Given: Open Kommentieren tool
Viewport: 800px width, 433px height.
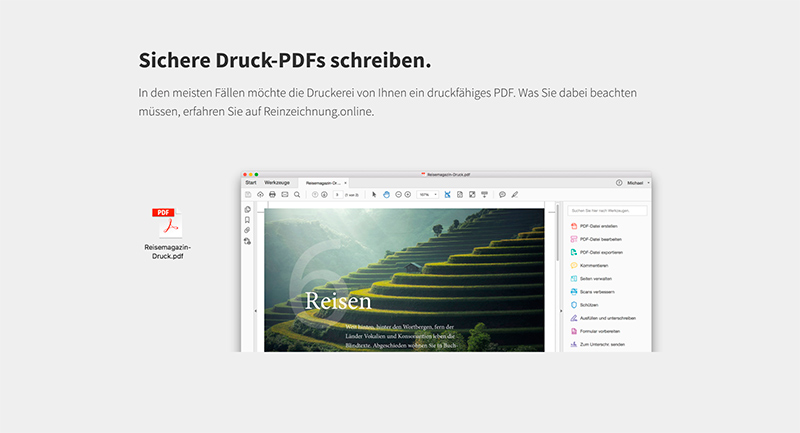Looking at the screenshot, I should pos(589,266).
